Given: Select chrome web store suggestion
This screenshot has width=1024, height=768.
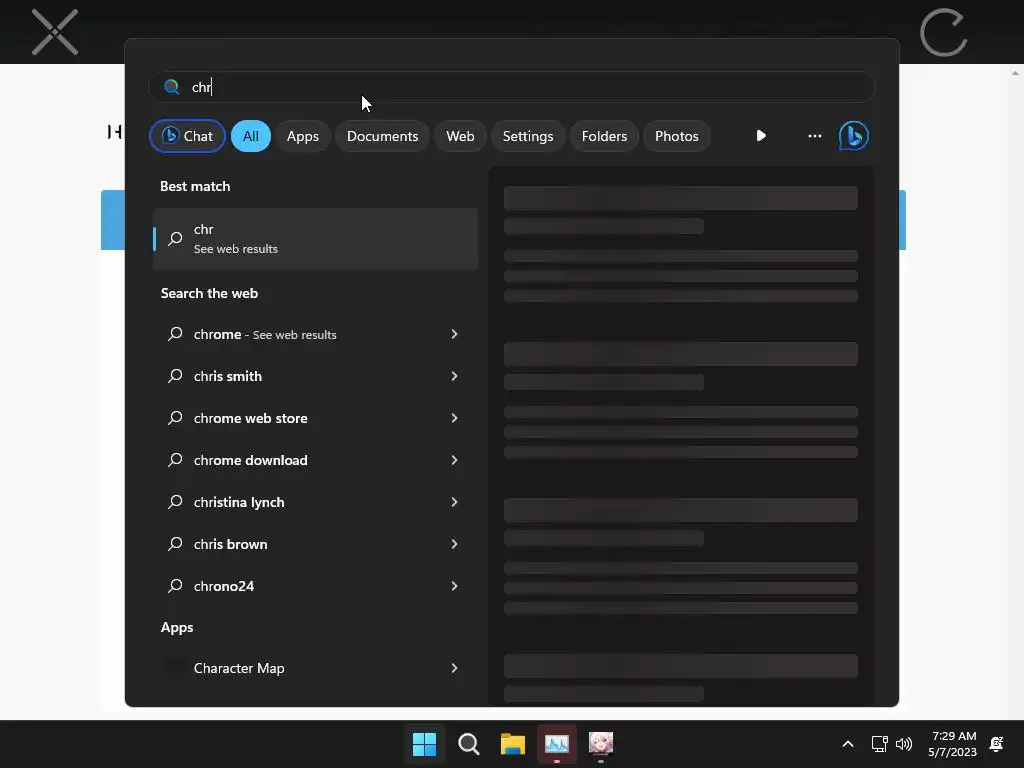Looking at the screenshot, I should coord(315,418).
